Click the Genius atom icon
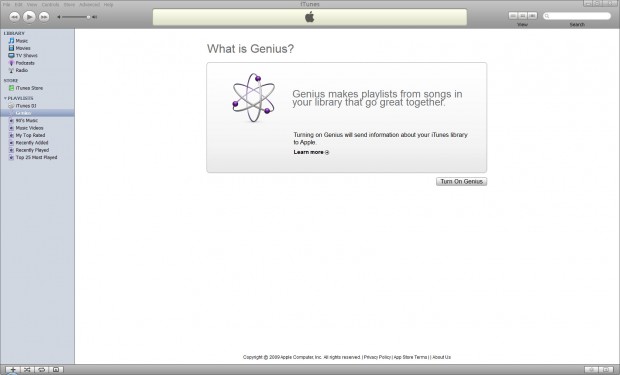The height and width of the screenshot is (375, 620). click(x=253, y=97)
